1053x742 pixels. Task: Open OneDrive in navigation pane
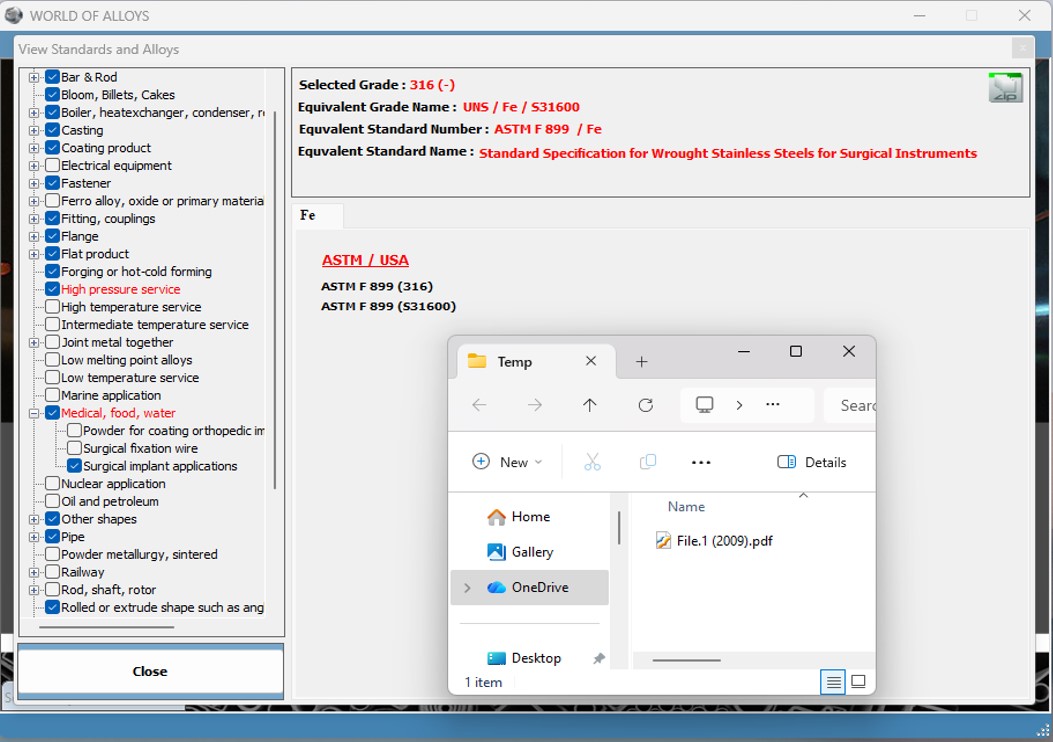tap(529, 588)
